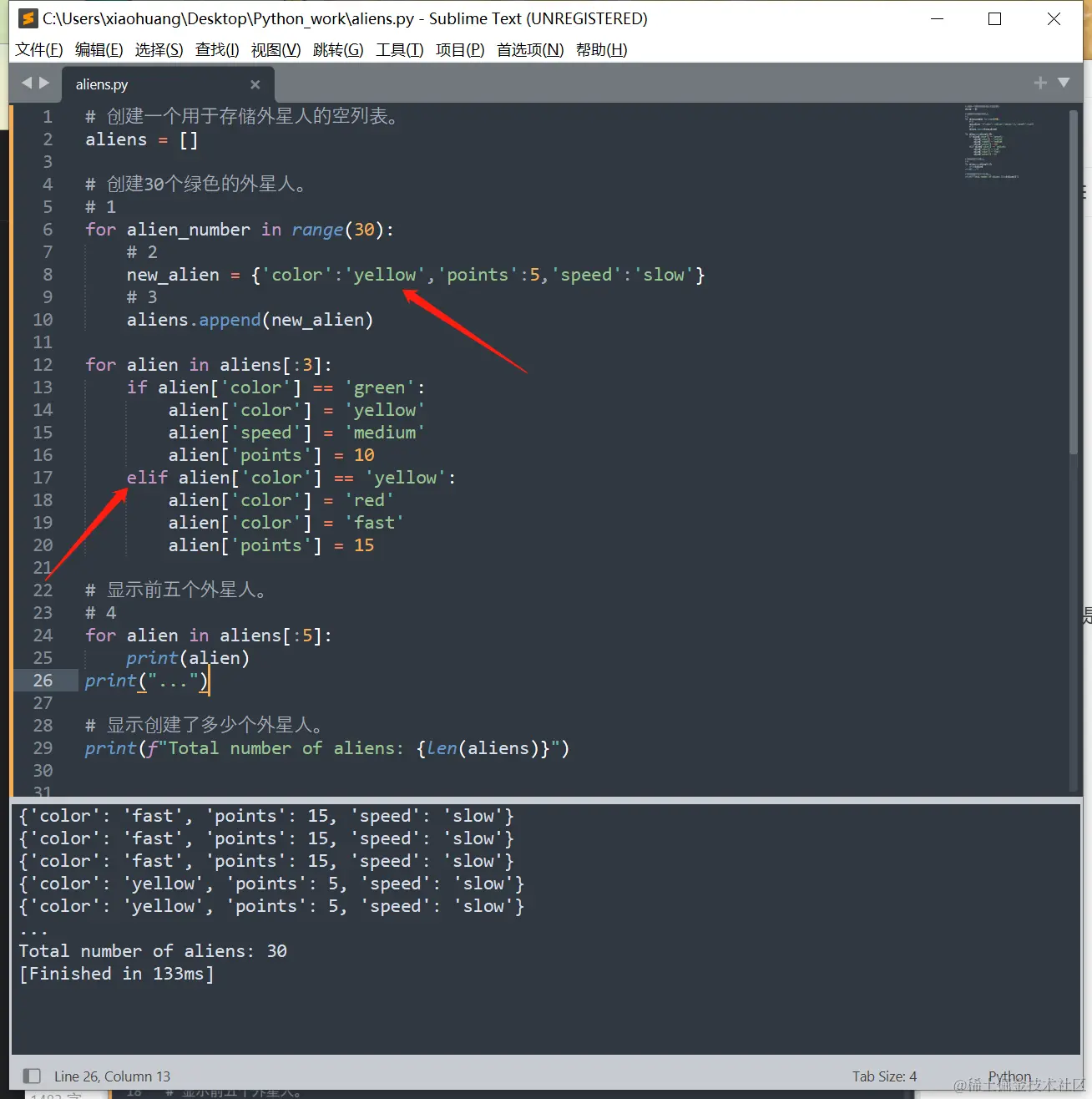Image resolution: width=1092 pixels, height=1099 pixels.
Task: Go to previous tab with left arrow
Action: pyautogui.click(x=27, y=83)
